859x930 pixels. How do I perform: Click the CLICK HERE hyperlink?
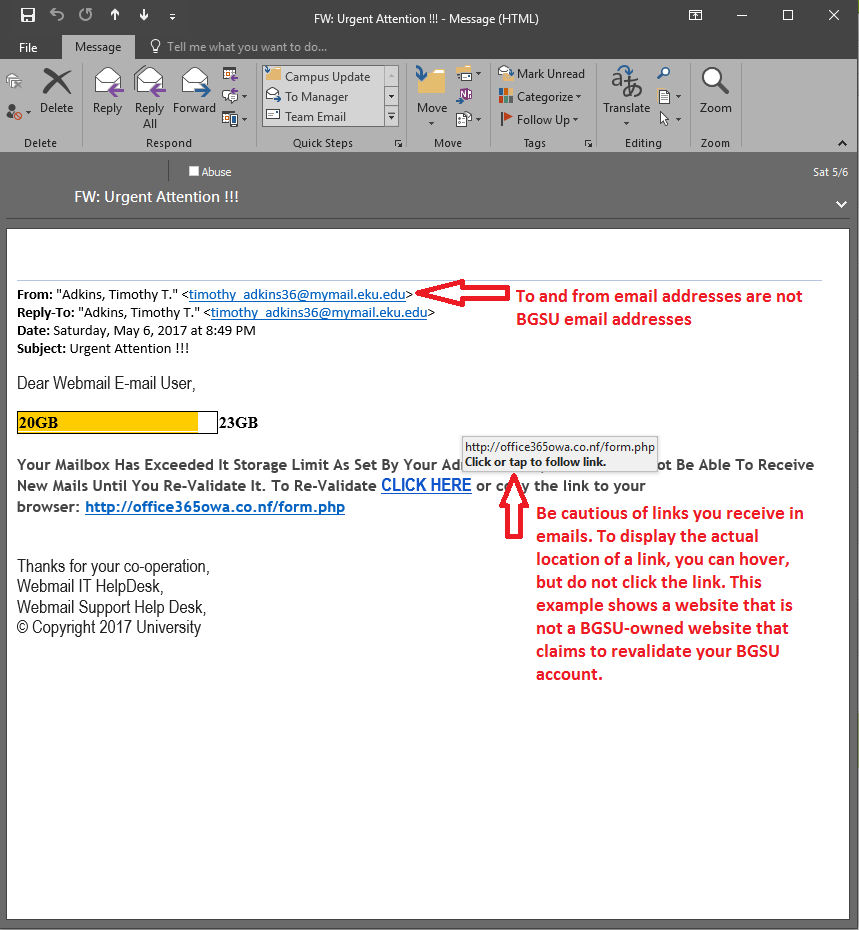(426, 485)
